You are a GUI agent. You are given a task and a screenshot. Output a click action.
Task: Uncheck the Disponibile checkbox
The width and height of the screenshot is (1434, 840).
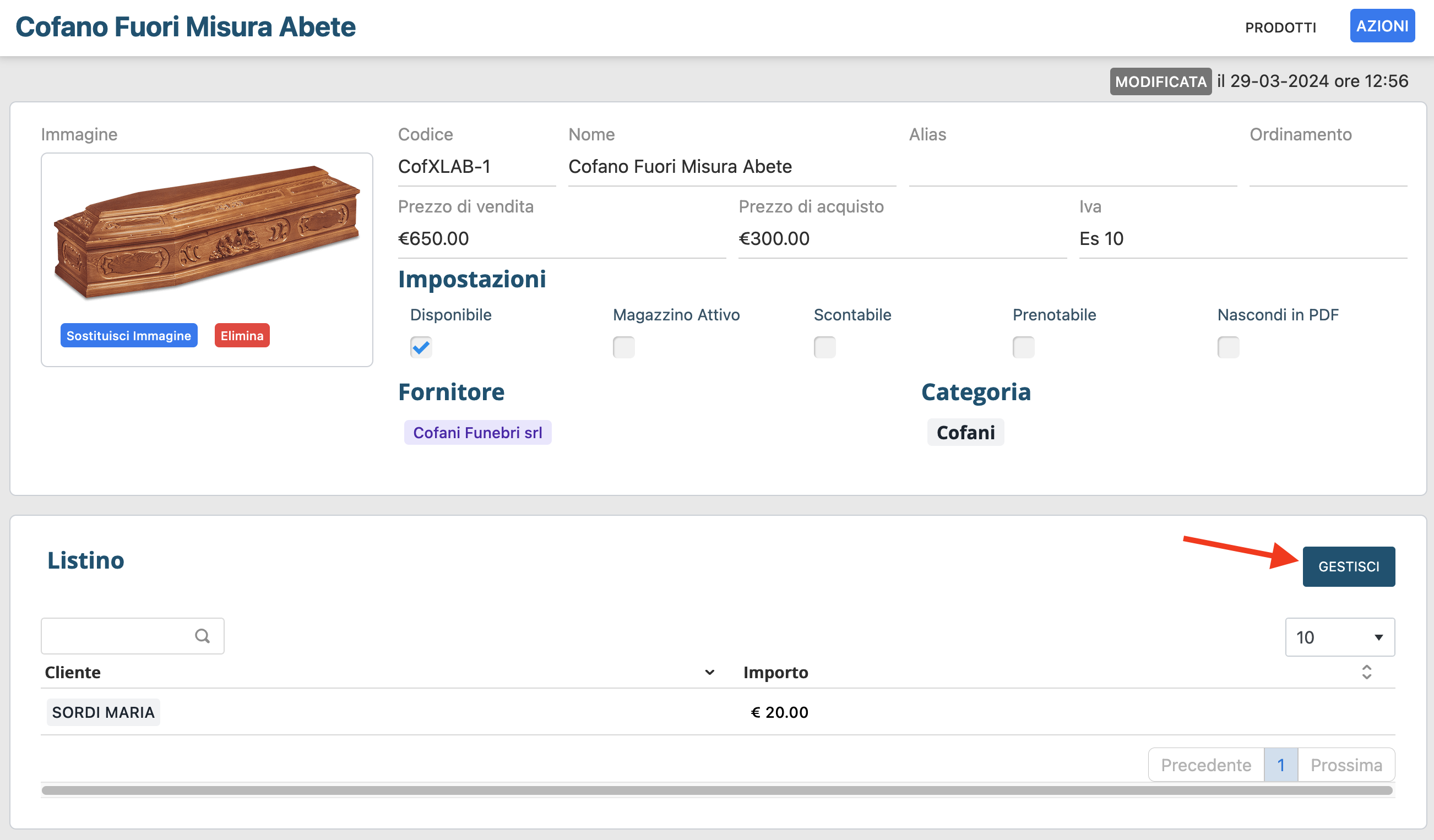[421, 347]
